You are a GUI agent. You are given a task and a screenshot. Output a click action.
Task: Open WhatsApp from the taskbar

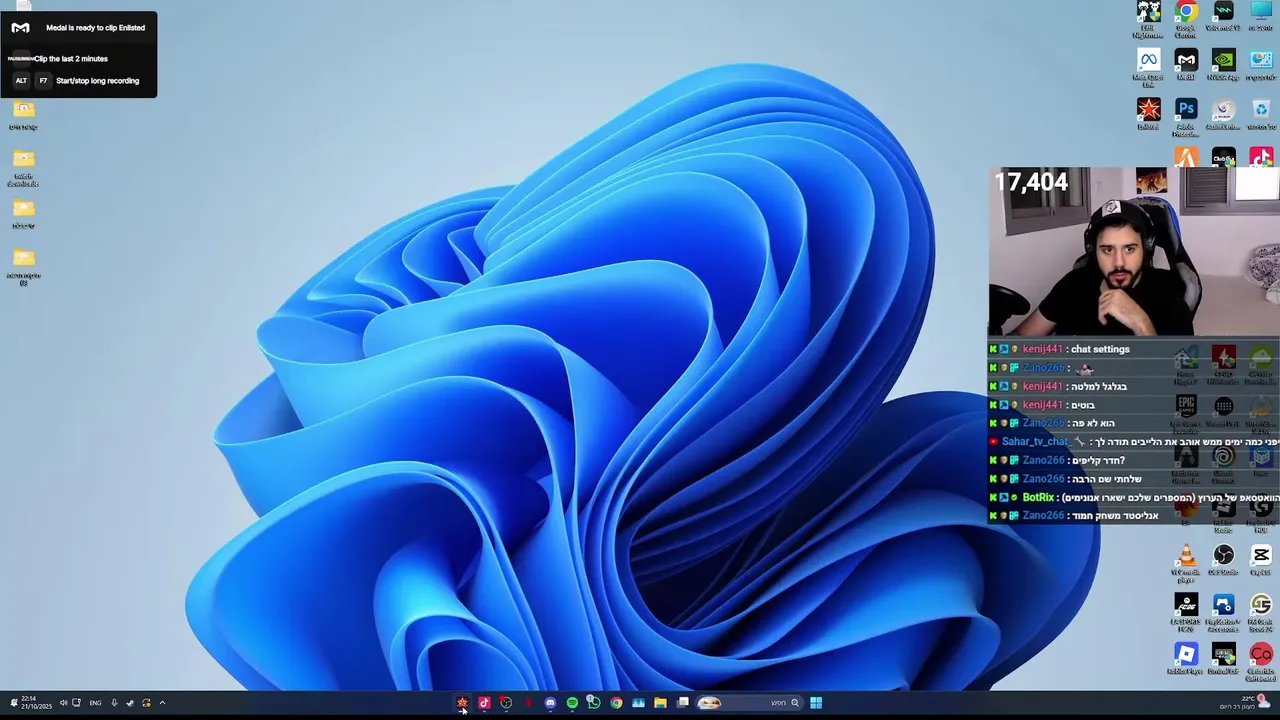click(x=594, y=703)
